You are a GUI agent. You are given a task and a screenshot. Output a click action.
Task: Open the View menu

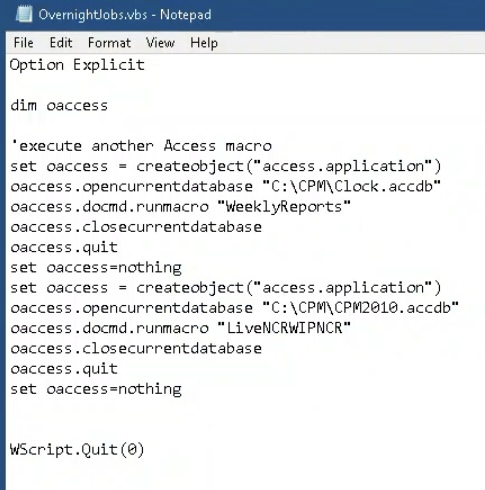point(160,43)
